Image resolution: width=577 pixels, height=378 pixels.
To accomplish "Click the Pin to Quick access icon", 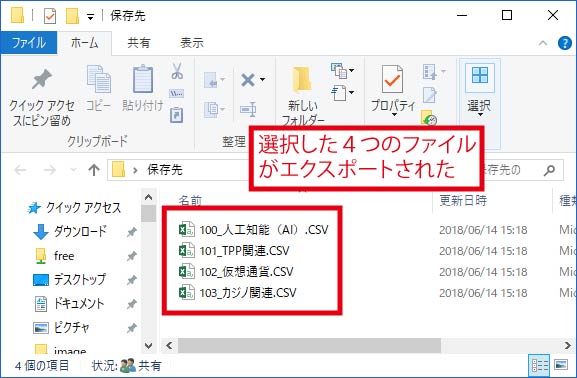I will click(x=41, y=79).
